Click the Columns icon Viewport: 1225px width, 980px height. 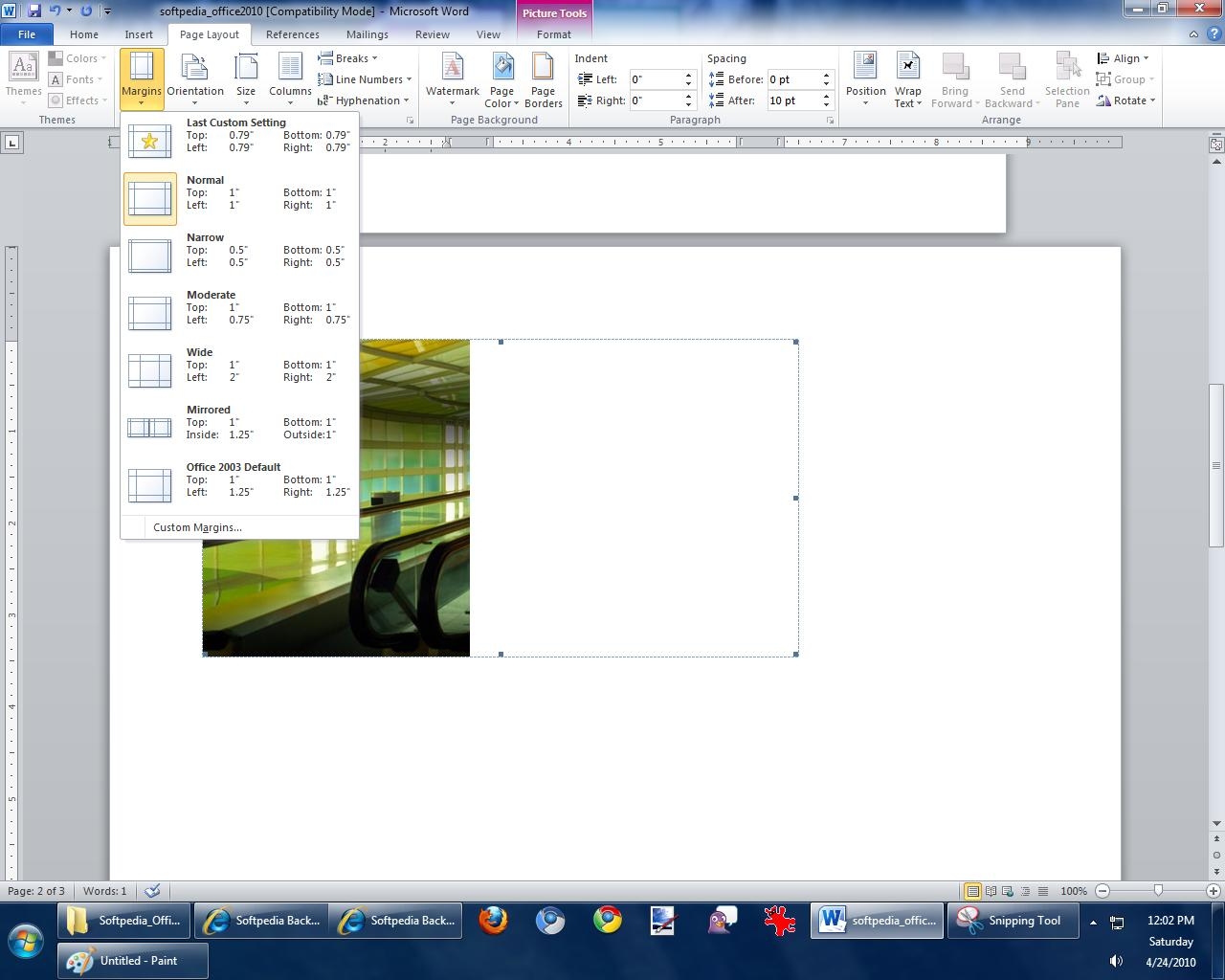tap(290, 69)
